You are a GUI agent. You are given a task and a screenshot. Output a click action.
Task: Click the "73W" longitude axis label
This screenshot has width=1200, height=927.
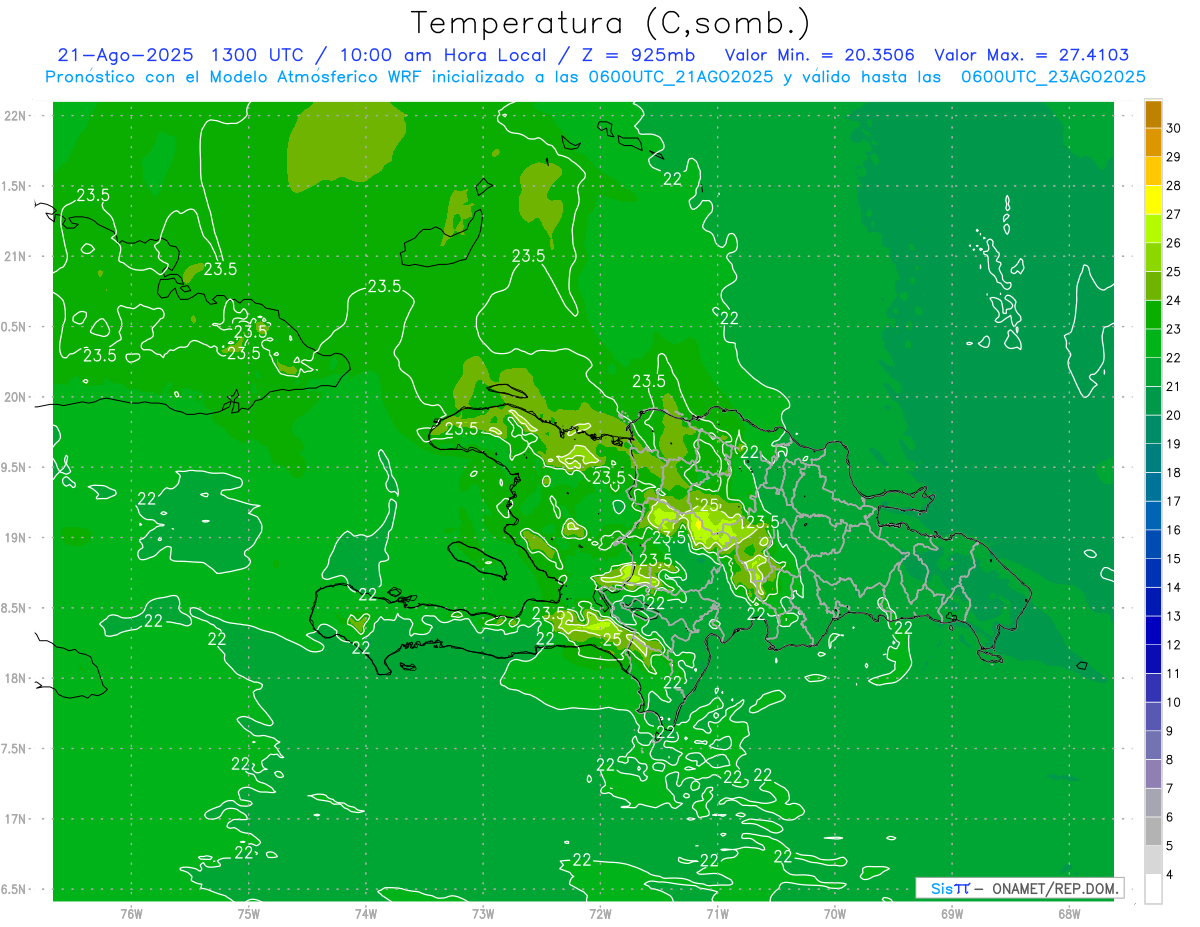click(x=483, y=913)
